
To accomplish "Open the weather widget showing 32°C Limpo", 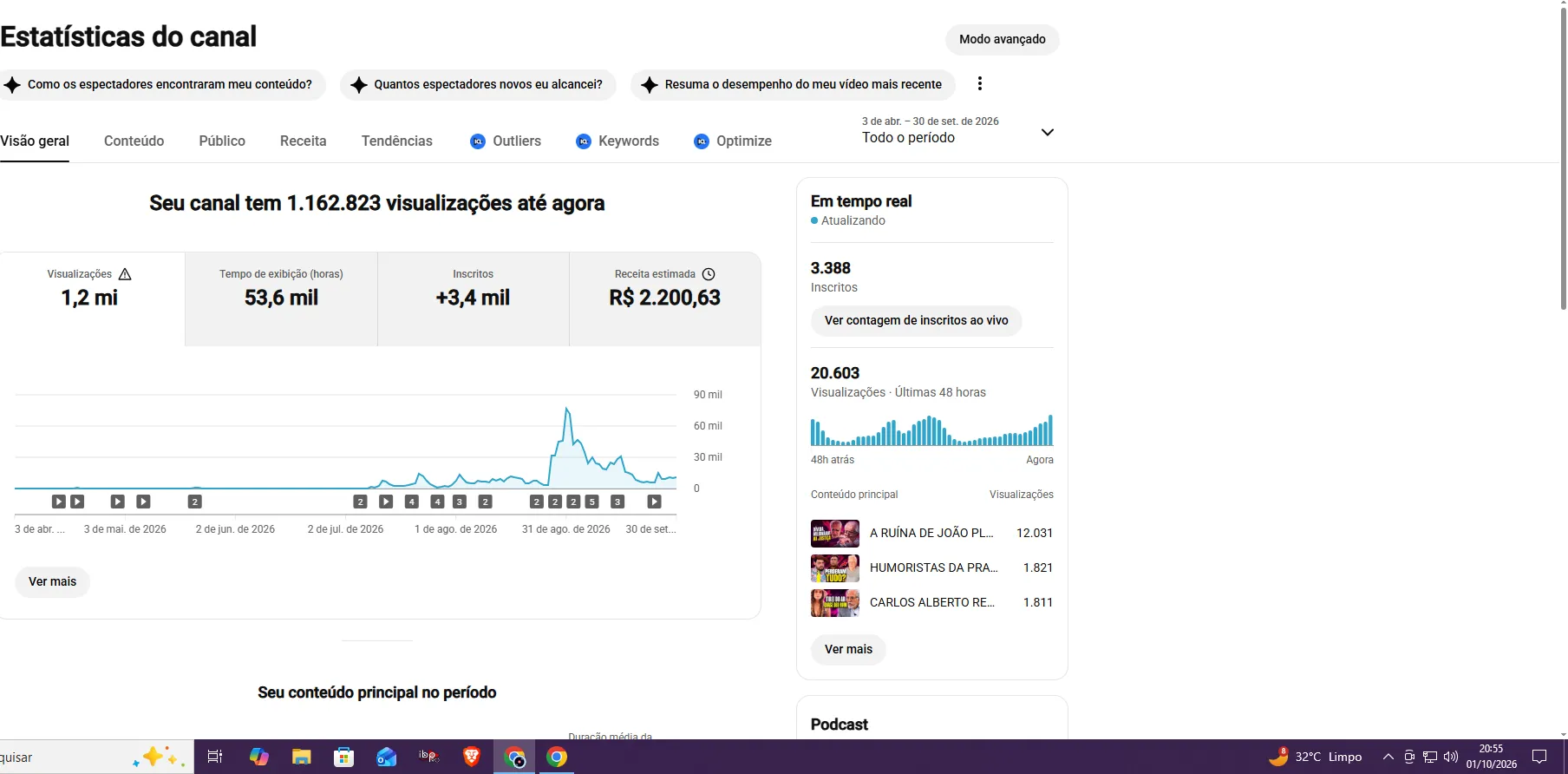I will [x=1315, y=757].
